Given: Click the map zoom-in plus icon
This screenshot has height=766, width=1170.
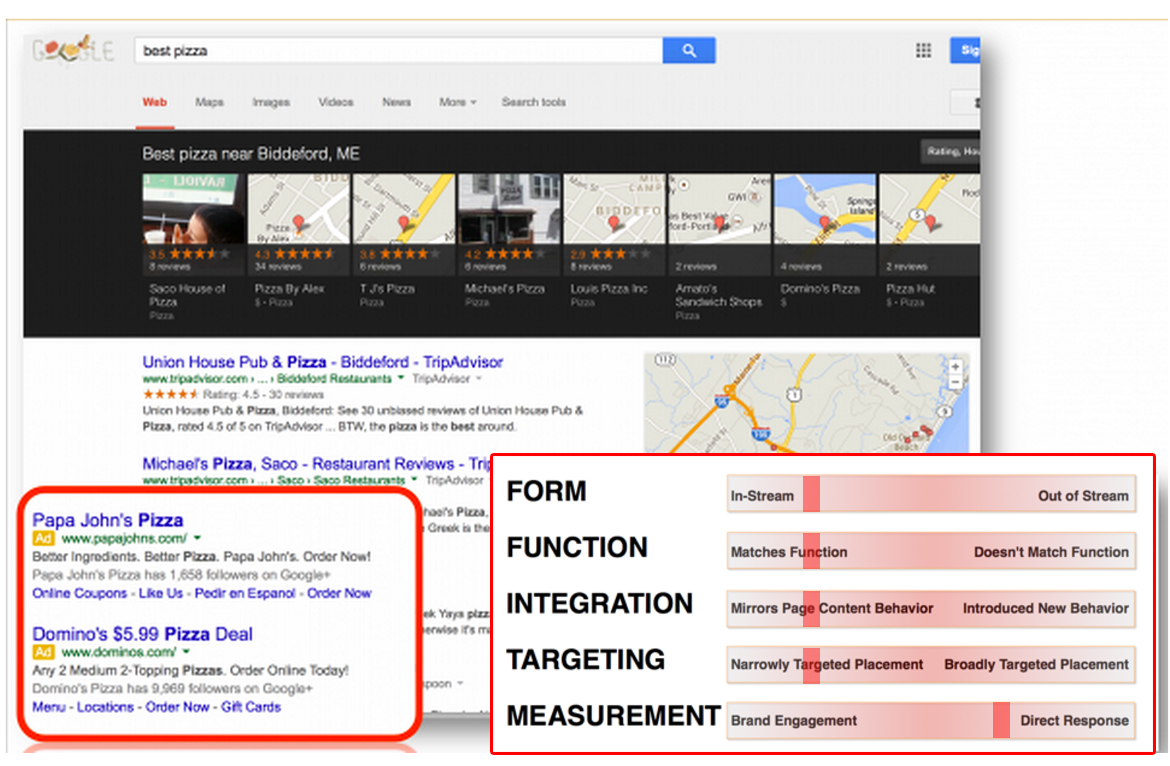Looking at the screenshot, I should tap(956, 367).
